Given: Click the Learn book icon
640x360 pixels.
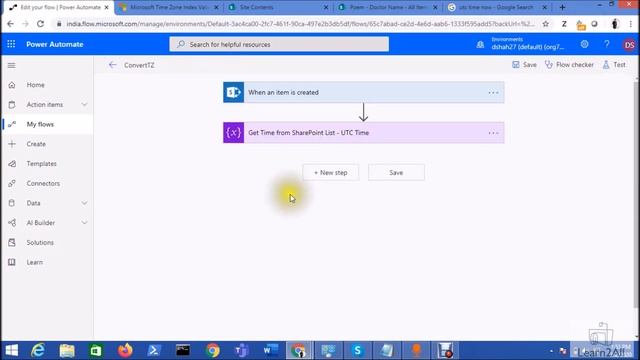Looking at the screenshot, I should click(x=12, y=262).
